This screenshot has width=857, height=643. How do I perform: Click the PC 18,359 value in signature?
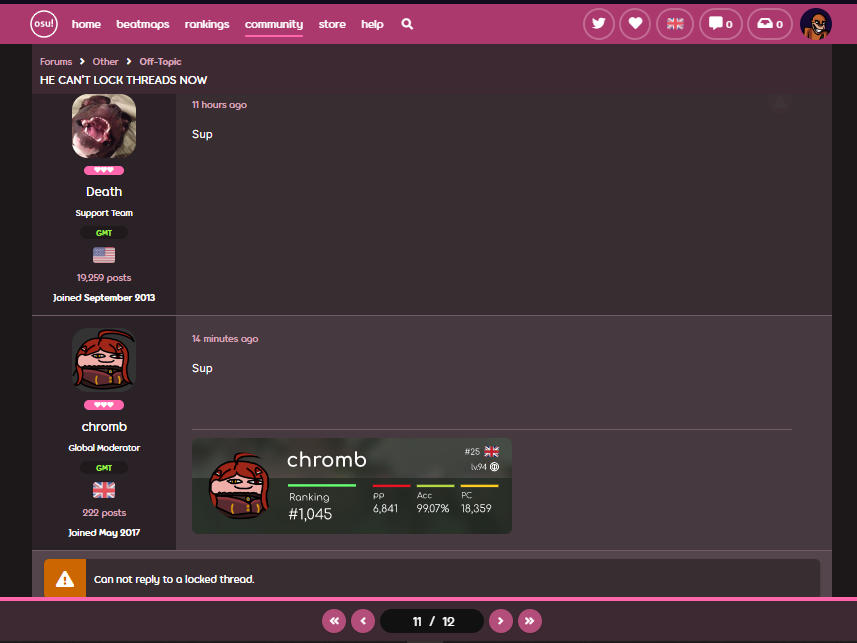tap(476, 508)
